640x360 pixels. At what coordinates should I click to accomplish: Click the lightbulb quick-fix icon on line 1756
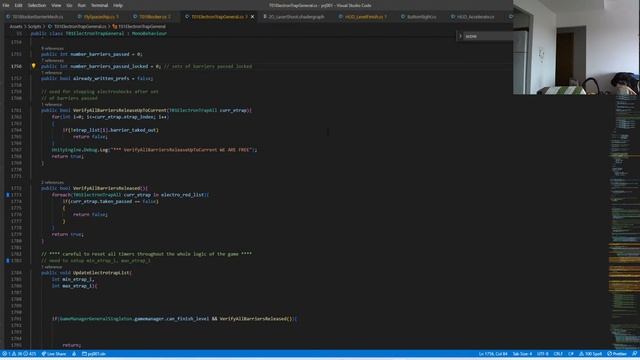point(33,66)
